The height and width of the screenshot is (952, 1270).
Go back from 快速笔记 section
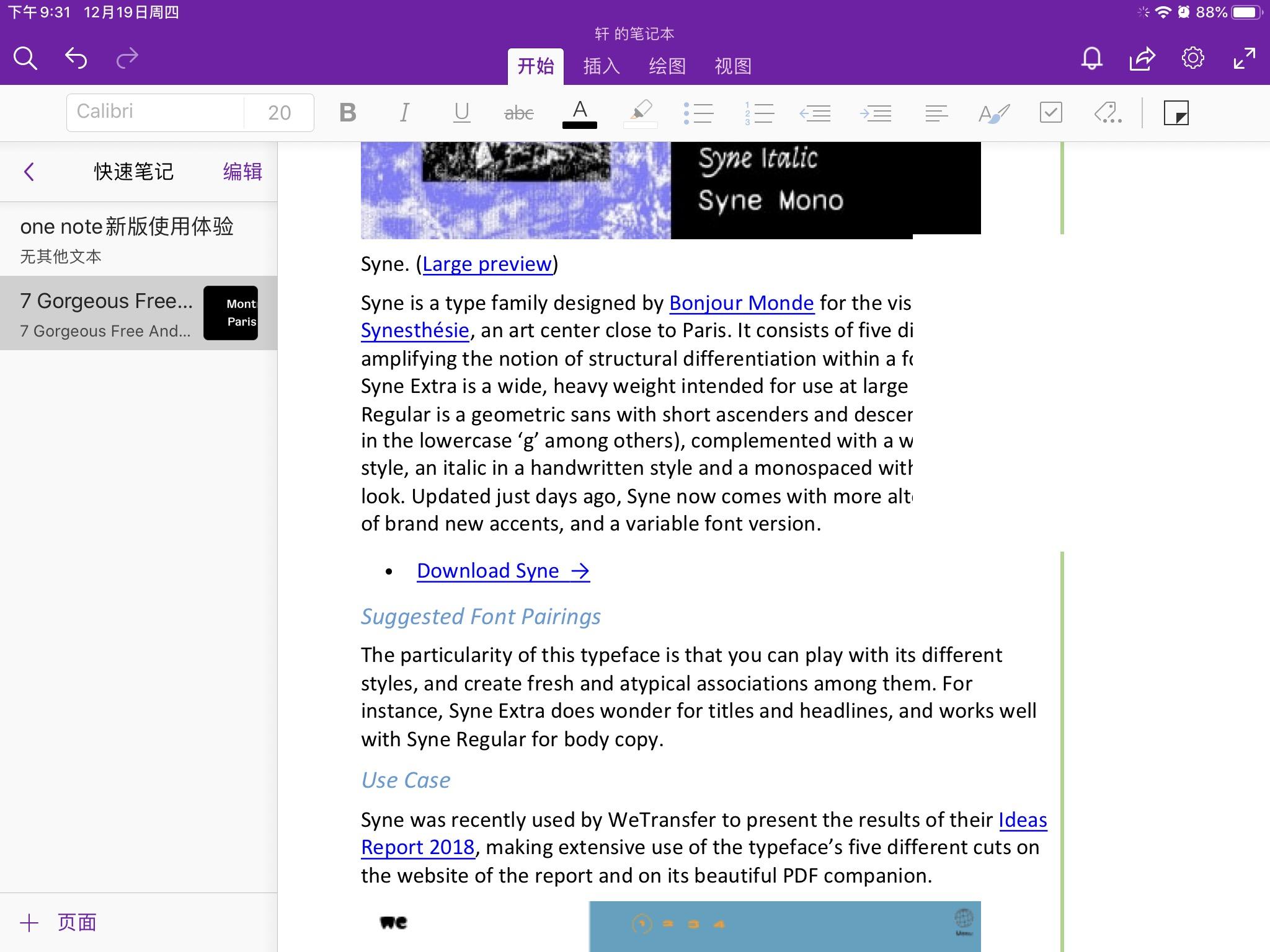coord(29,172)
